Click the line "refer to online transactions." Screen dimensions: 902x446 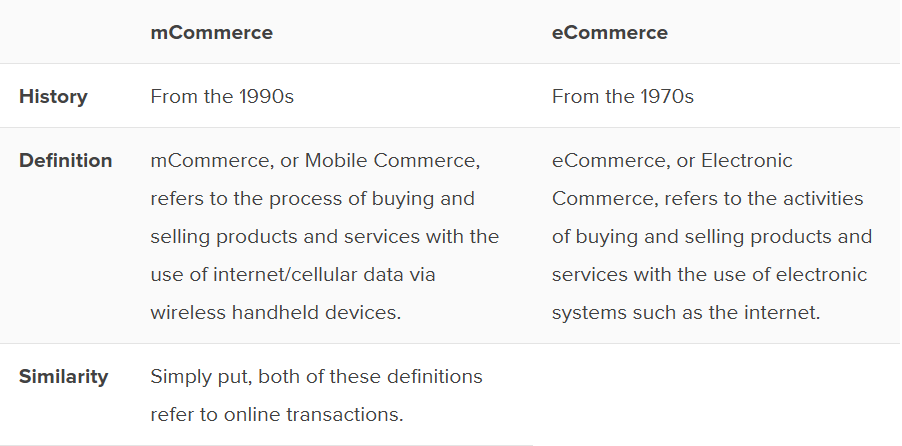[x=276, y=414]
